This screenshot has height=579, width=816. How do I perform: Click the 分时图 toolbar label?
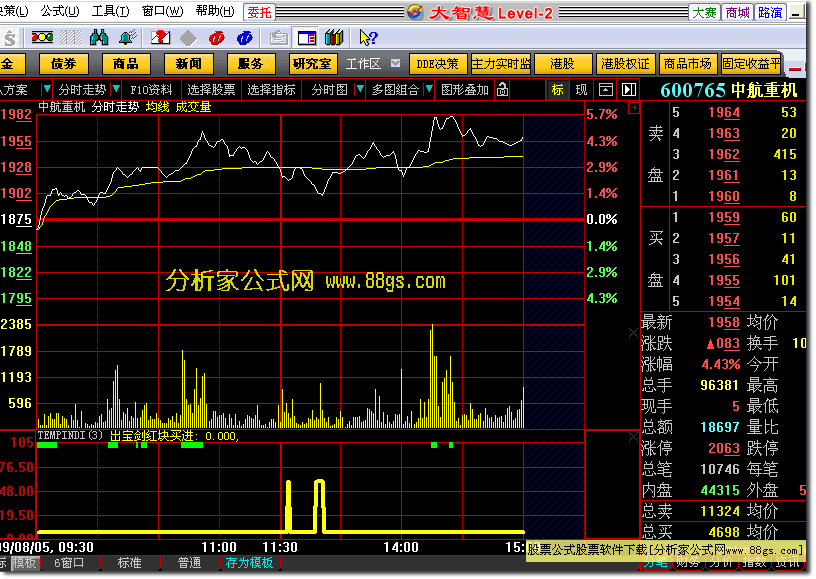click(329, 89)
